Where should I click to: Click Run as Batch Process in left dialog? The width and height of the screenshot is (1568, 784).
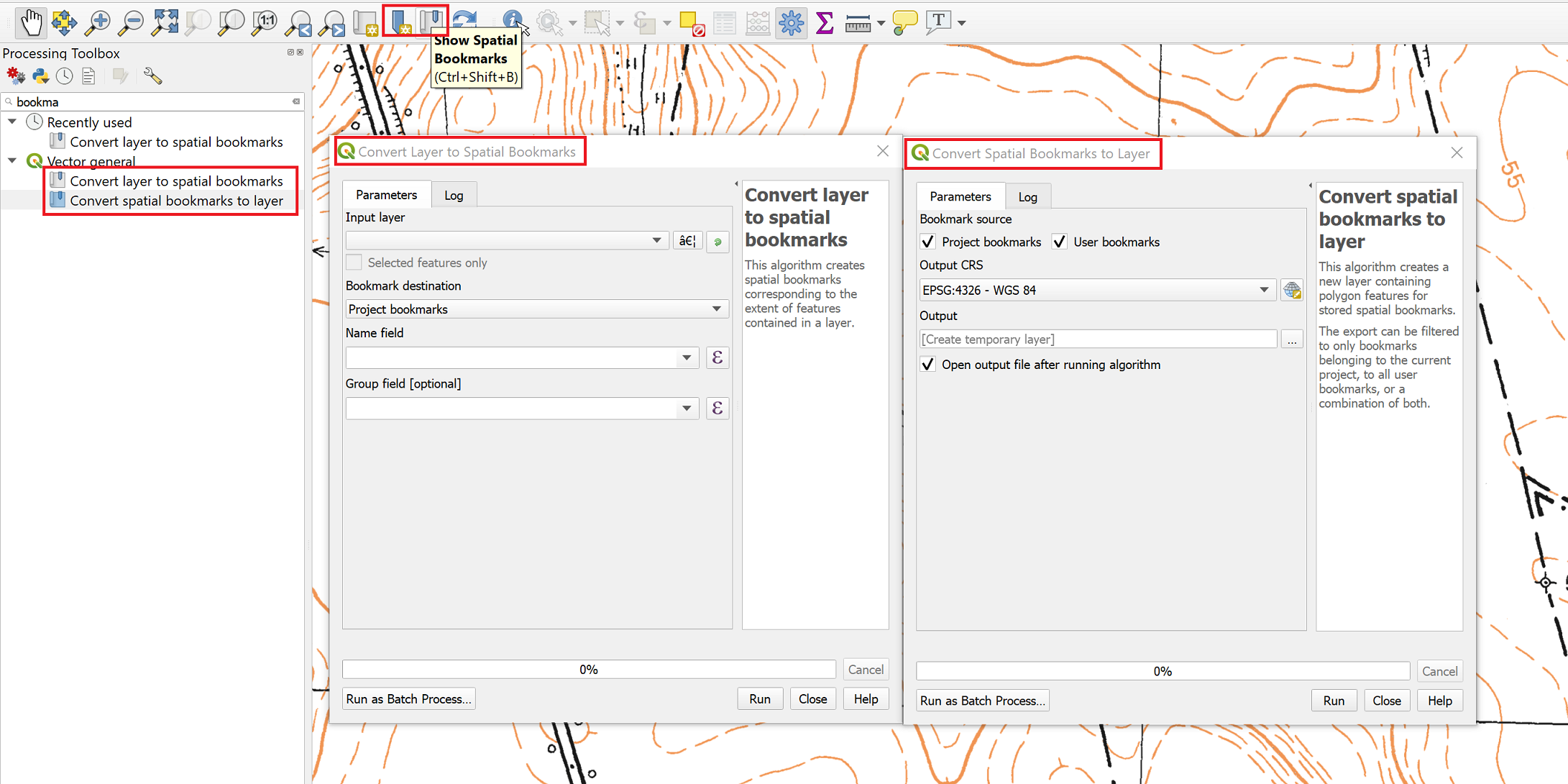pyautogui.click(x=408, y=699)
